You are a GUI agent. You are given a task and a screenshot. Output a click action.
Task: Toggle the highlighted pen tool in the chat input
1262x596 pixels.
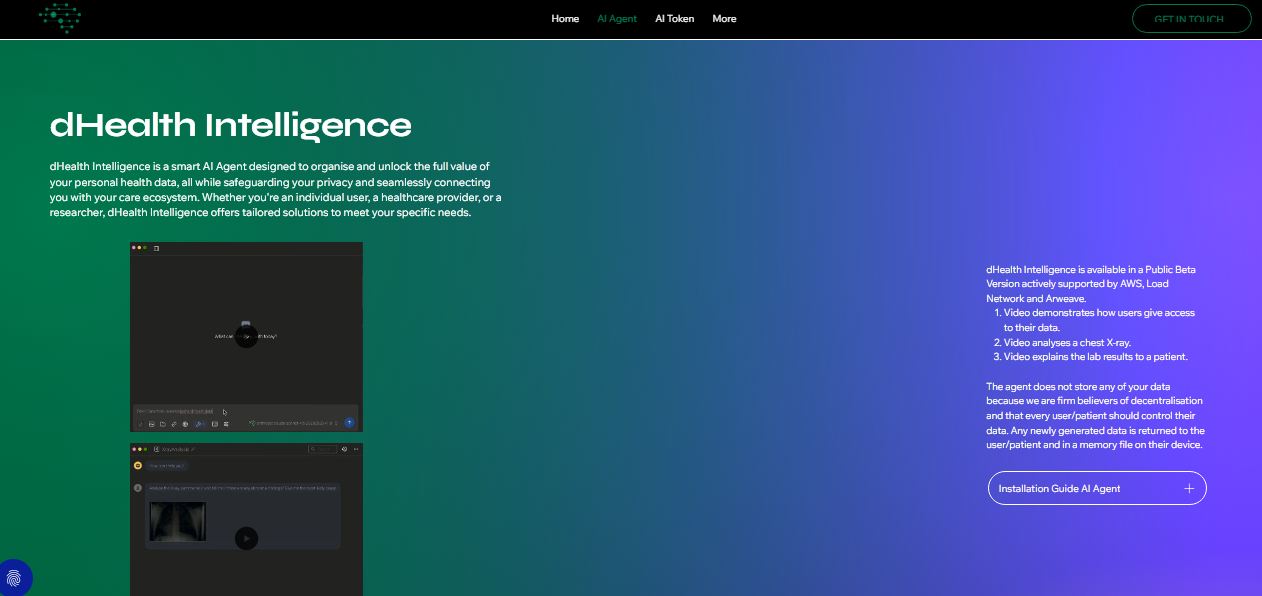click(x=199, y=423)
